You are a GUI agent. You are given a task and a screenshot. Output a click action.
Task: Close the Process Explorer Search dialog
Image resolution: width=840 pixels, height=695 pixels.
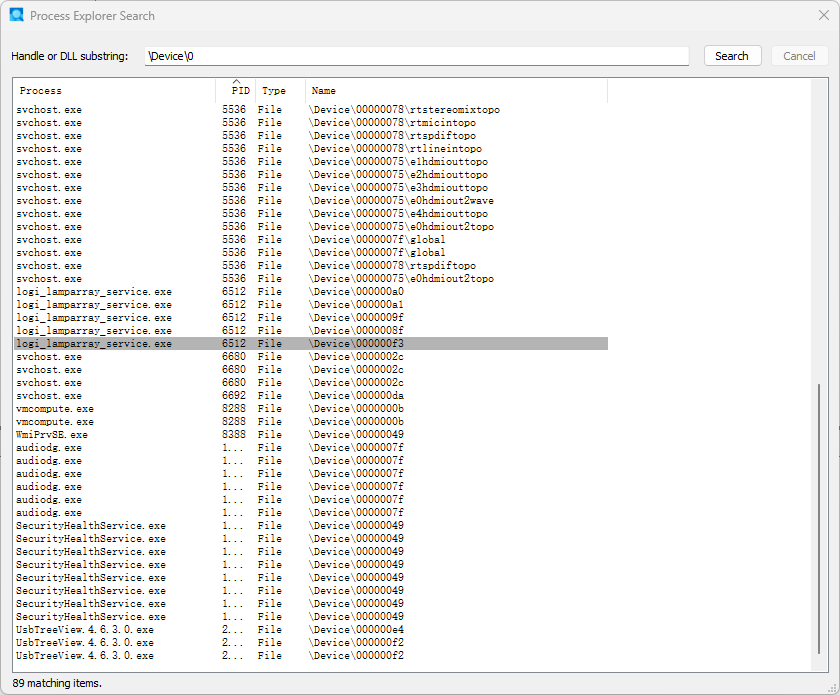click(824, 15)
